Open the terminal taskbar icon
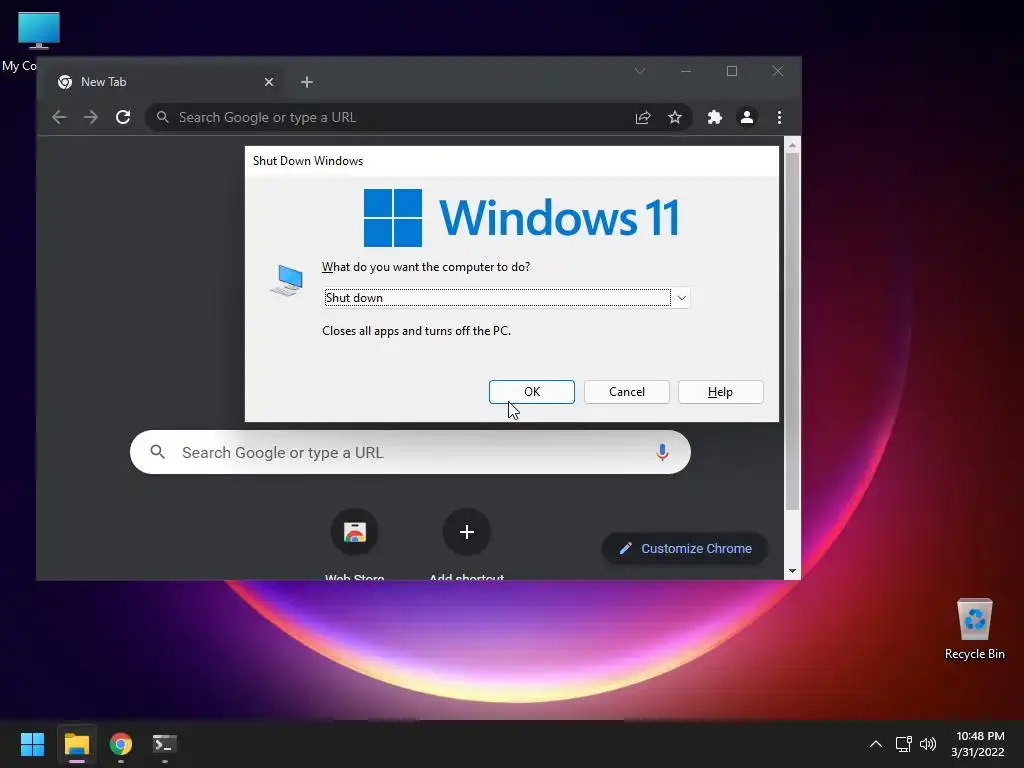This screenshot has width=1024, height=768. (x=165, y=744)
